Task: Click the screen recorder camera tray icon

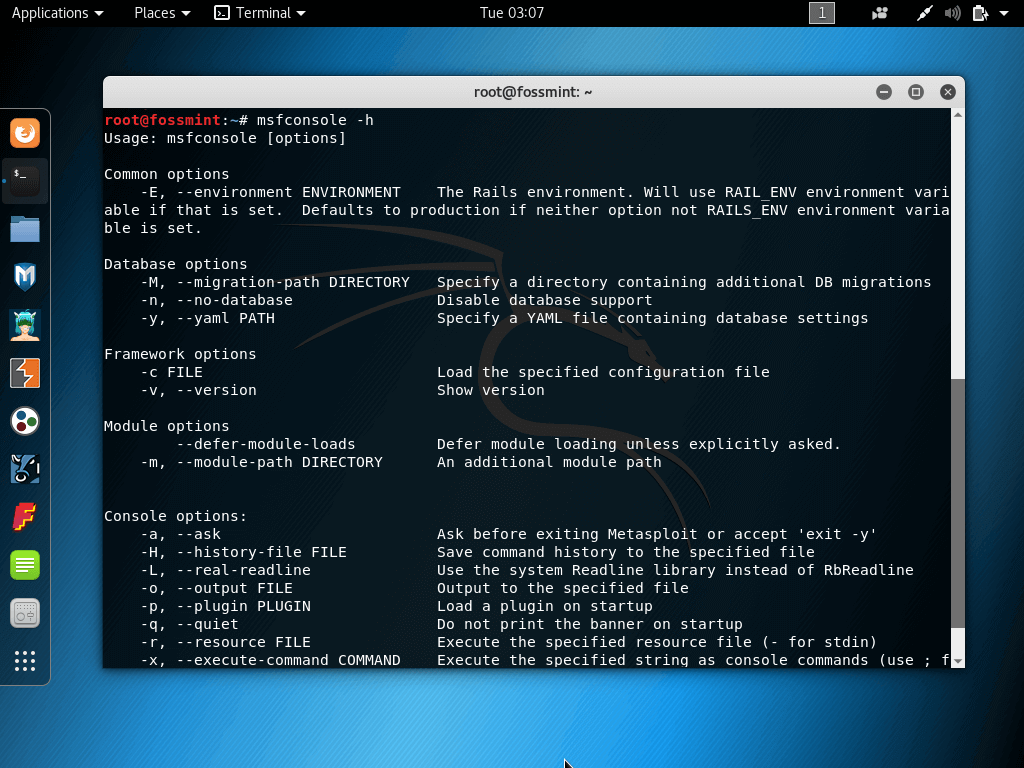Action: (880, 13)
